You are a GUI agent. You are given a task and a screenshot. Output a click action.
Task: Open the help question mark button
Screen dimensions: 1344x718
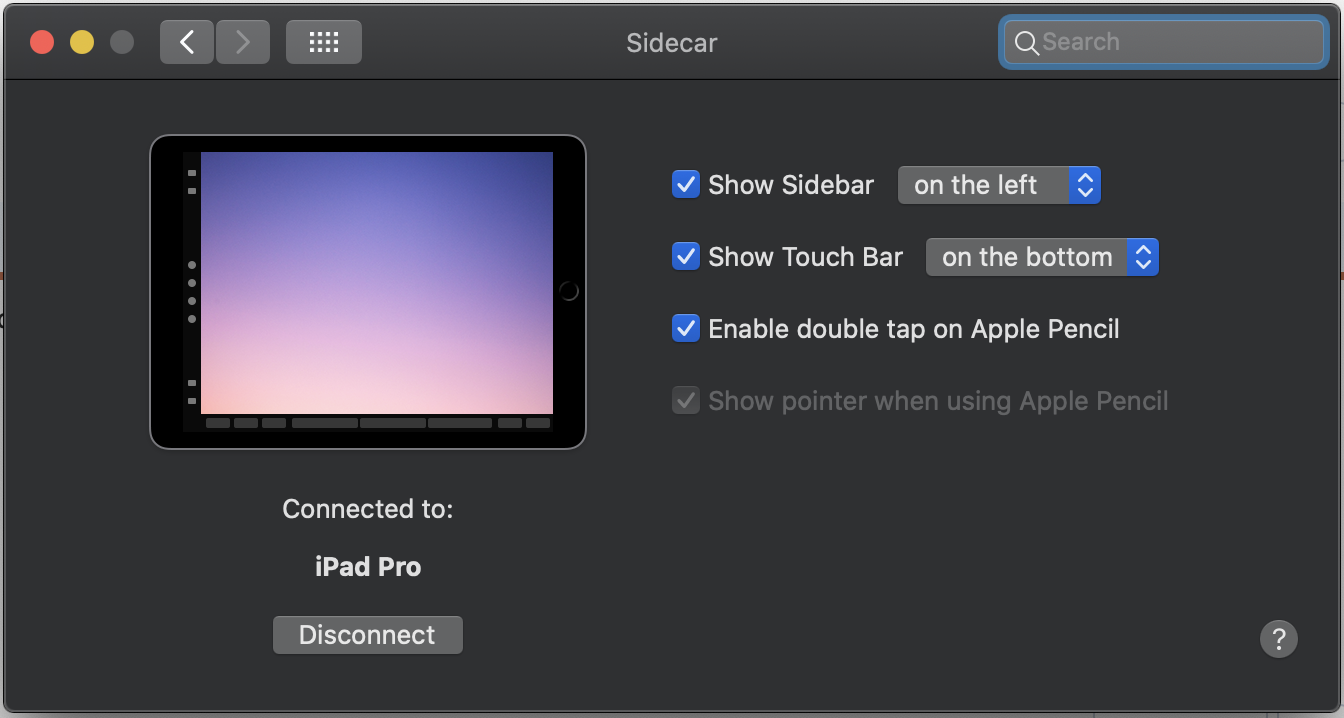[1278, 638]
